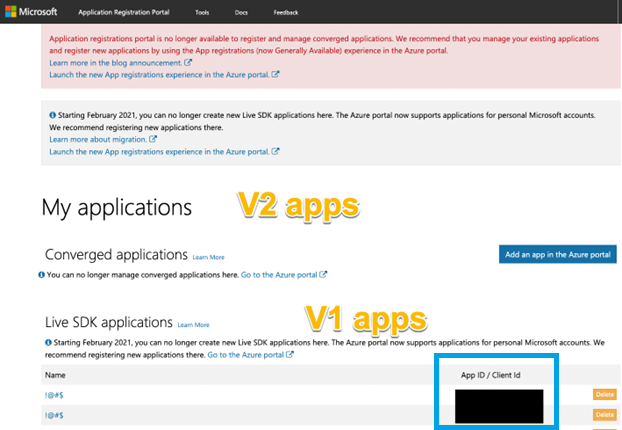Viewport: 622px width, 430px height.
Task: Click info icon beside converged applications notice
Action: 41,275
